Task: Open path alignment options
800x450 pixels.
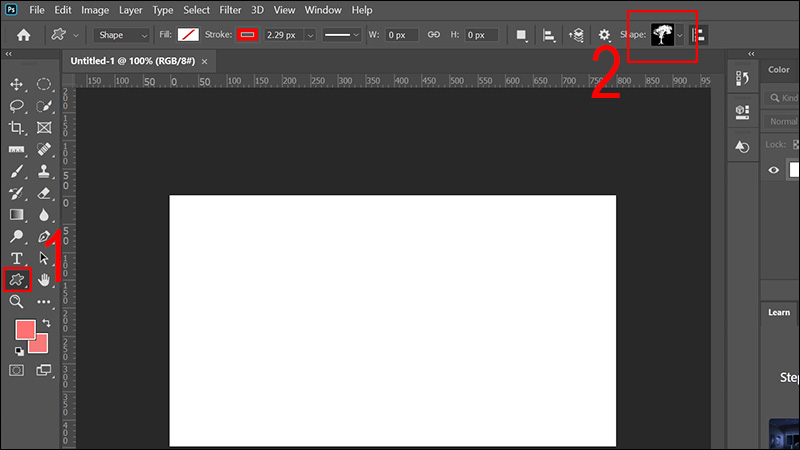Action: pyautogui.click(x=548, y=35)
